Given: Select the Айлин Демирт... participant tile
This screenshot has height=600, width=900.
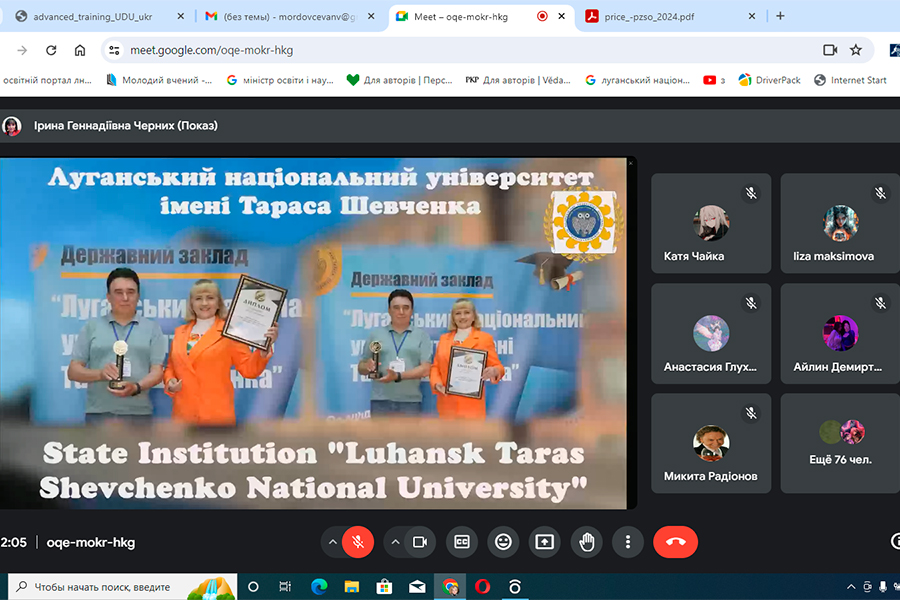Looking at the screenshot, I should (840, 334).
